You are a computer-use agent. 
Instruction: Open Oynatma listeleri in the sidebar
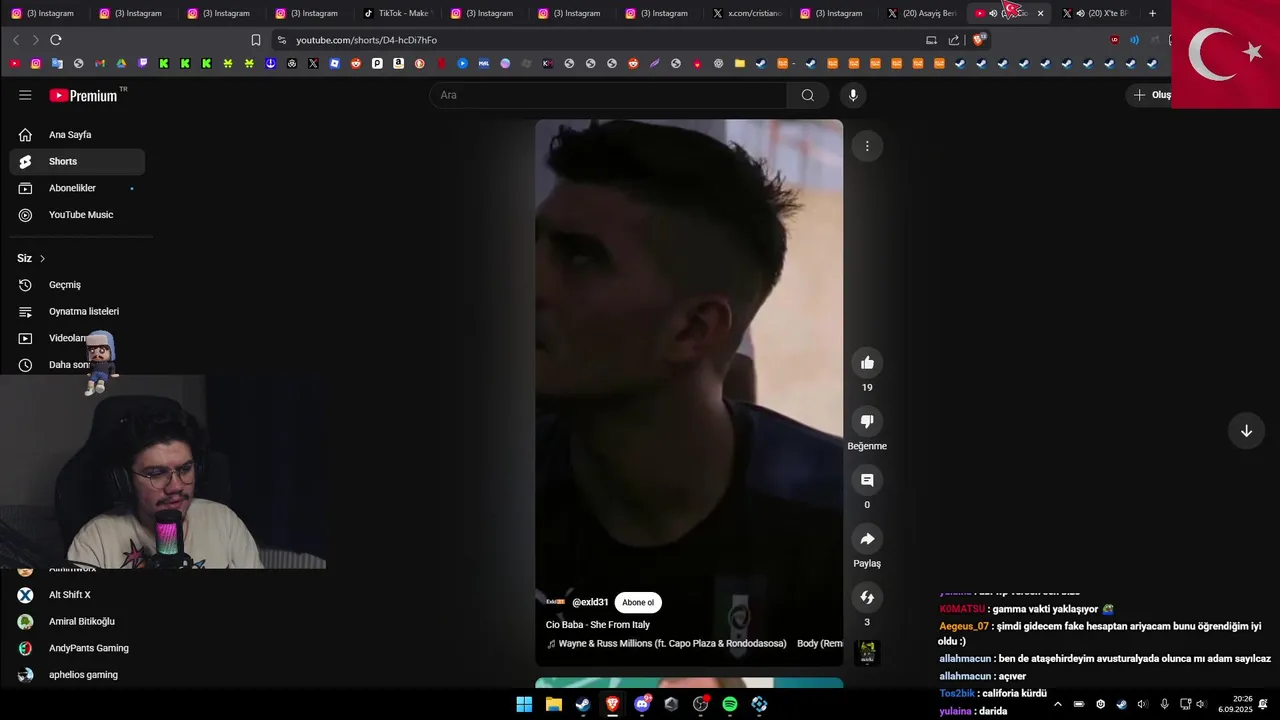[77, 311]
